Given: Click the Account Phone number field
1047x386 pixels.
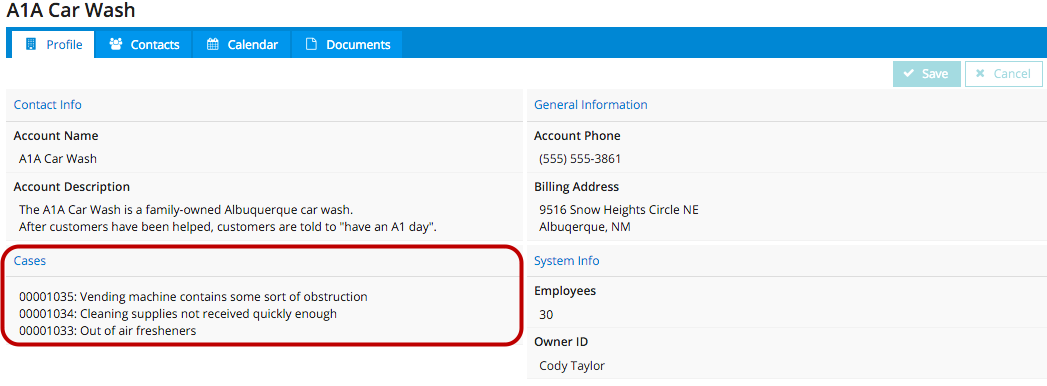Looking at the screenshot, I should 580,159.
